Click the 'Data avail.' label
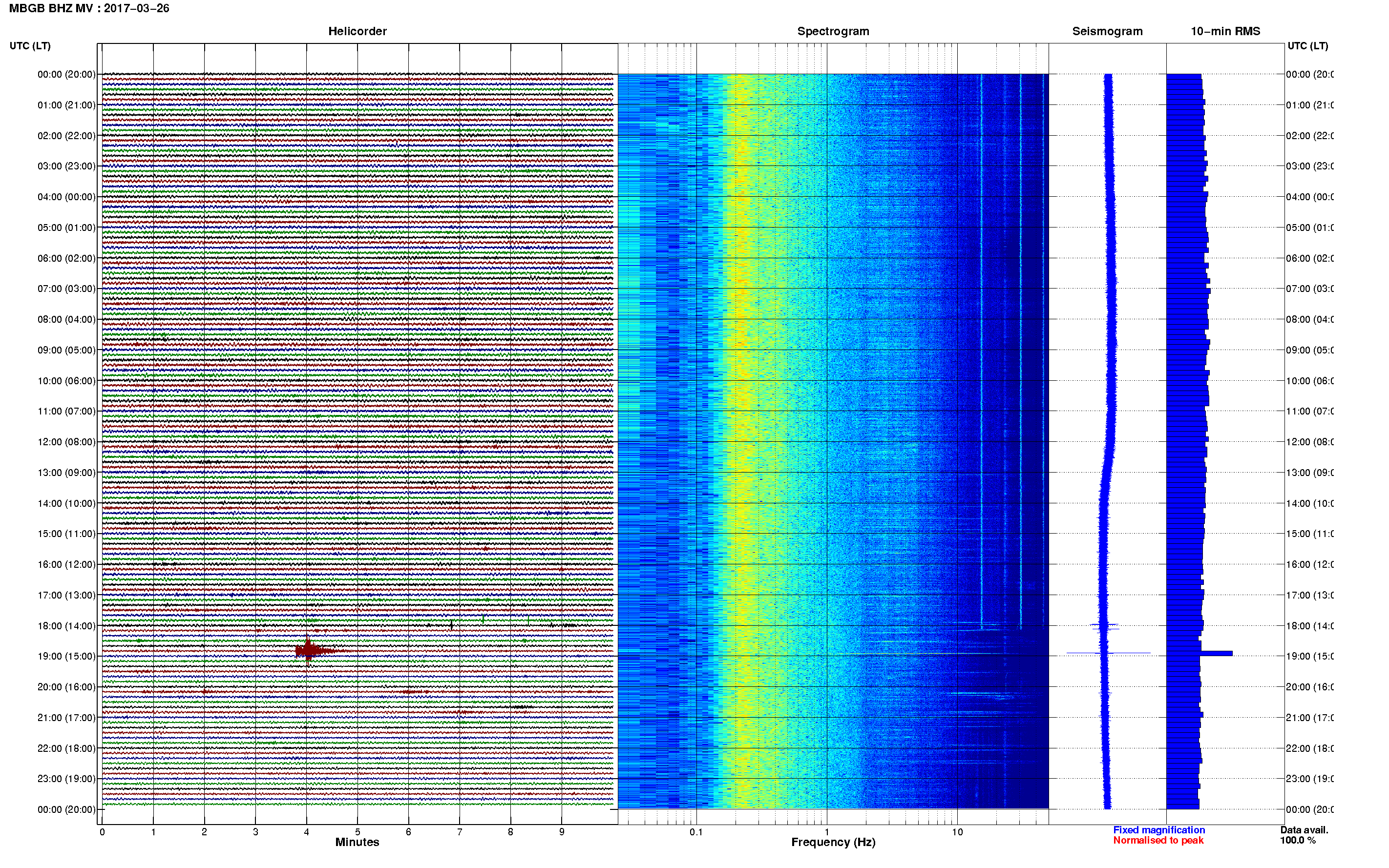The height and width of the screenshot is (868, 1389). (x=1304, y=830)
